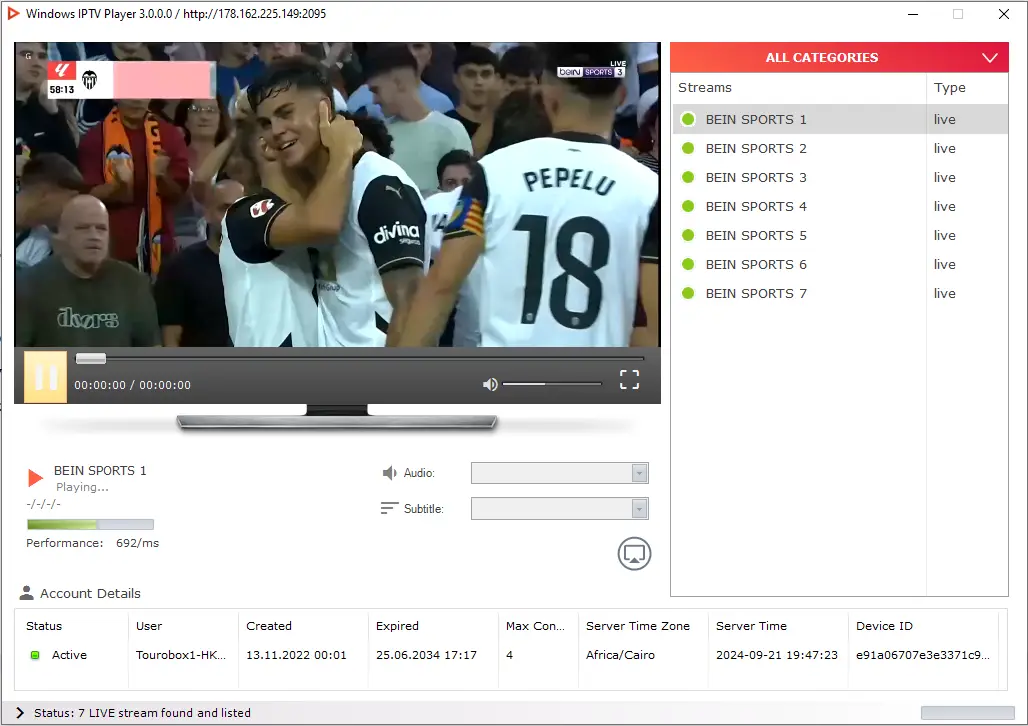Open the ALL CATEGORIES dropdown
The image size is (1028, 726).
click(839, 58)
